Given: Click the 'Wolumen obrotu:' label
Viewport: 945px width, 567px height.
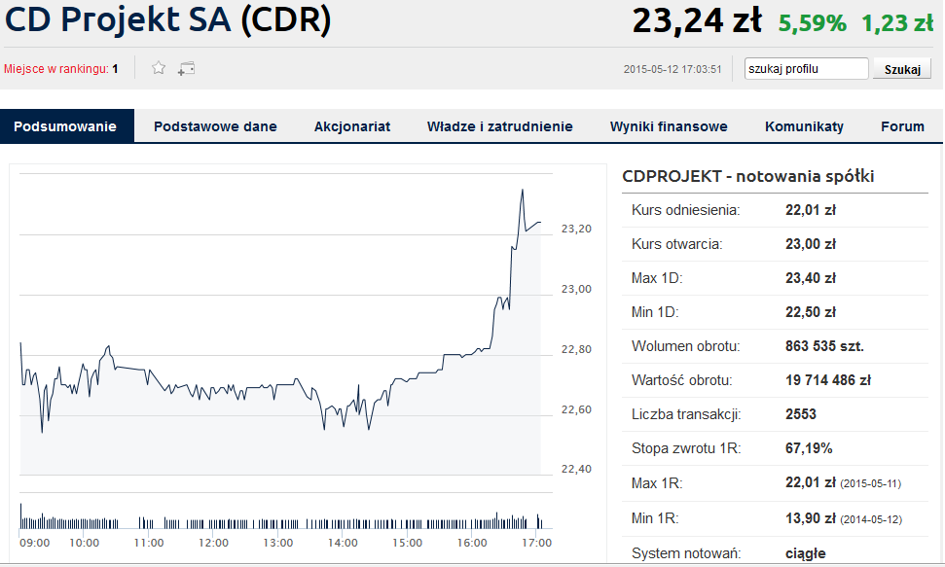Looking at the screenshot, I should click(x=686, y=346).
